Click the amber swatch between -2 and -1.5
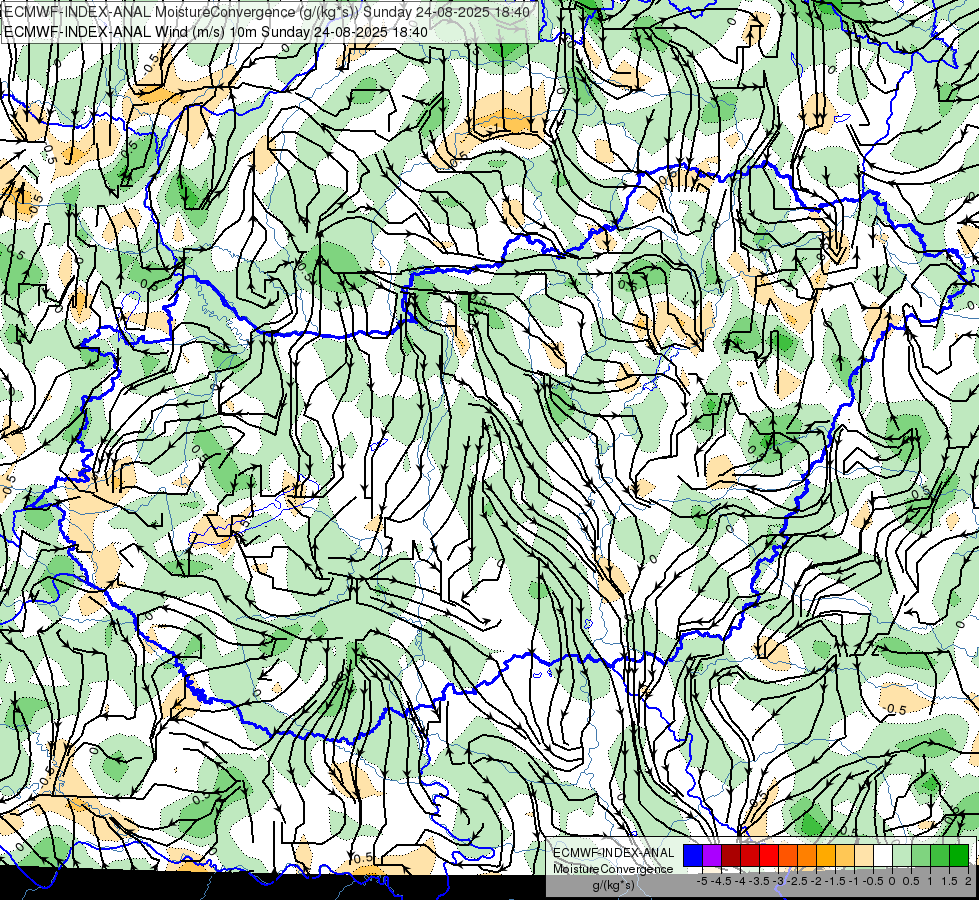 pos(826,855)
